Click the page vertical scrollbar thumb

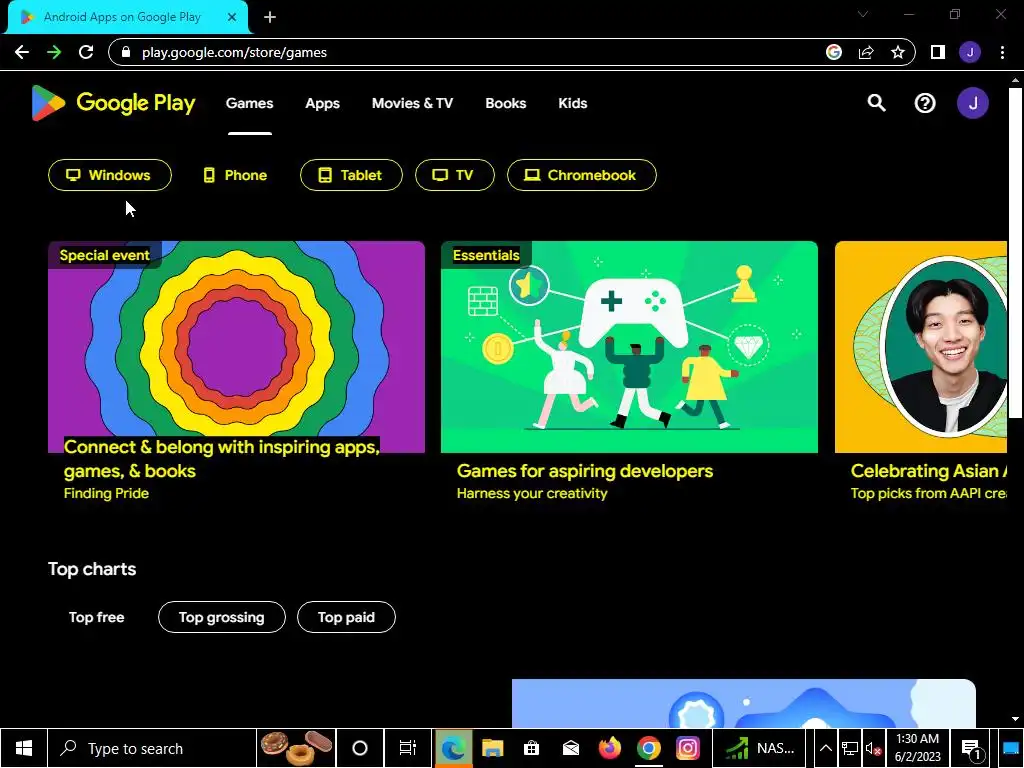pos(1015,251)
